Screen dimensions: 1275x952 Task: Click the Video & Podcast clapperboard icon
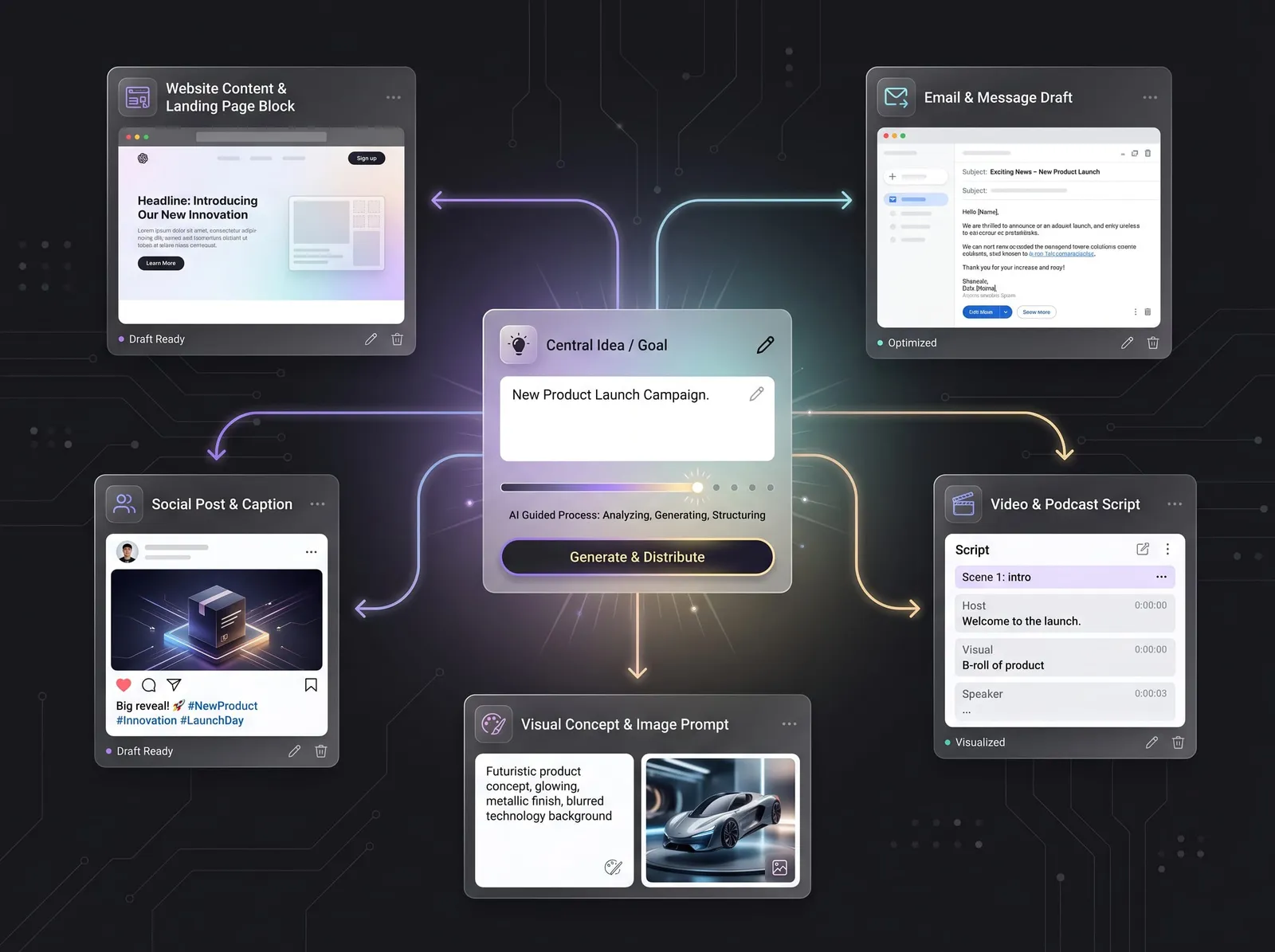pos(963,504)
